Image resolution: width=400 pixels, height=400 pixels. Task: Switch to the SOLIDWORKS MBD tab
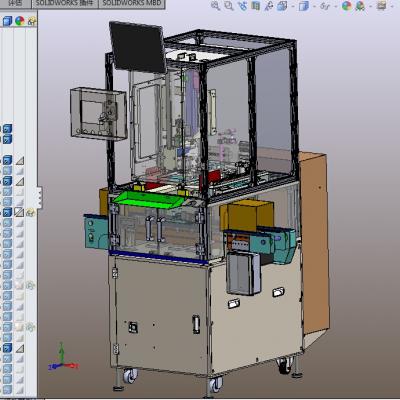[x=132, y=3]
